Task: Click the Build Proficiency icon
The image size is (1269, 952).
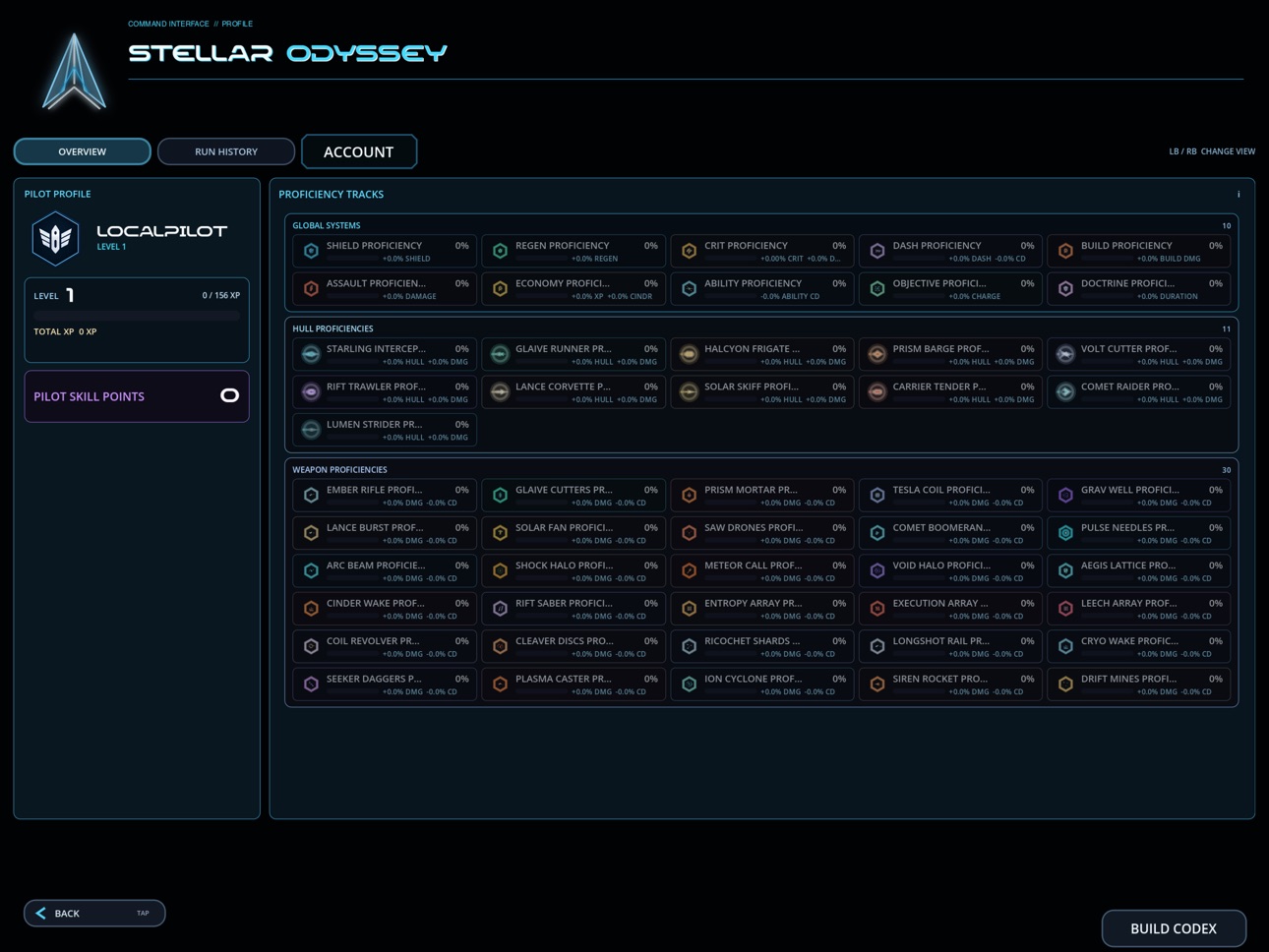Action: 1065,251
